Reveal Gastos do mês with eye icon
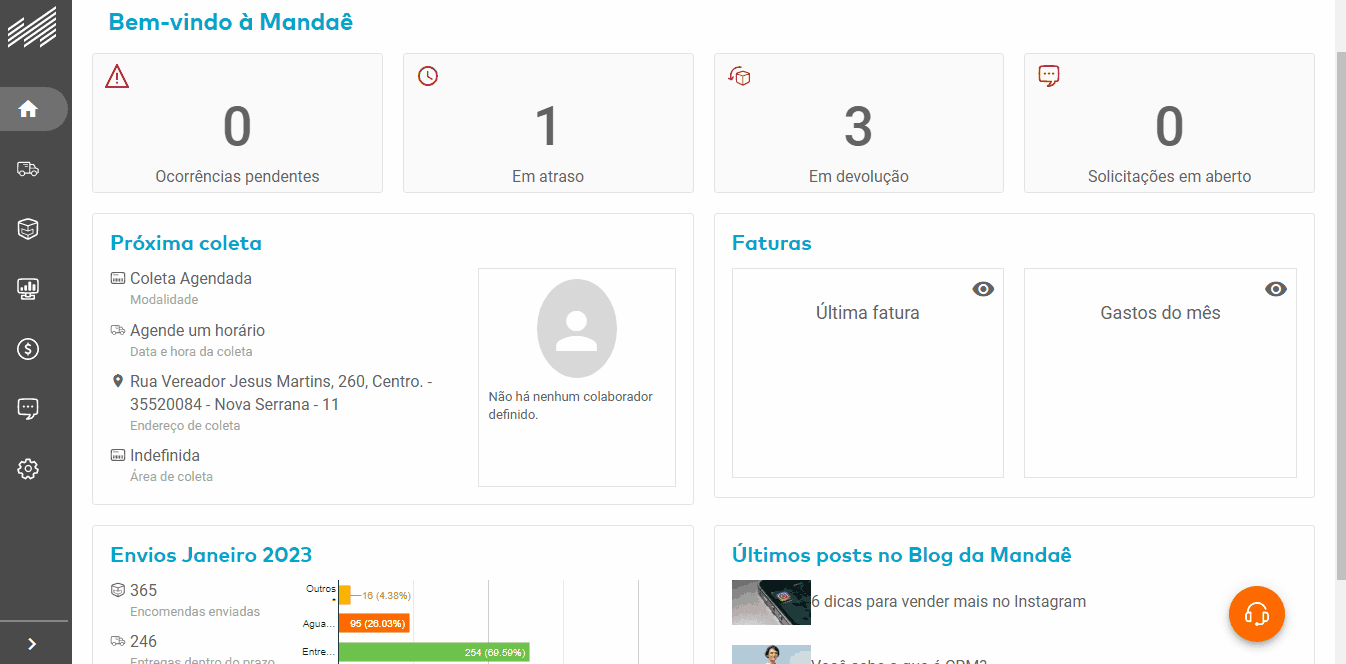 tap(1275, 289)
